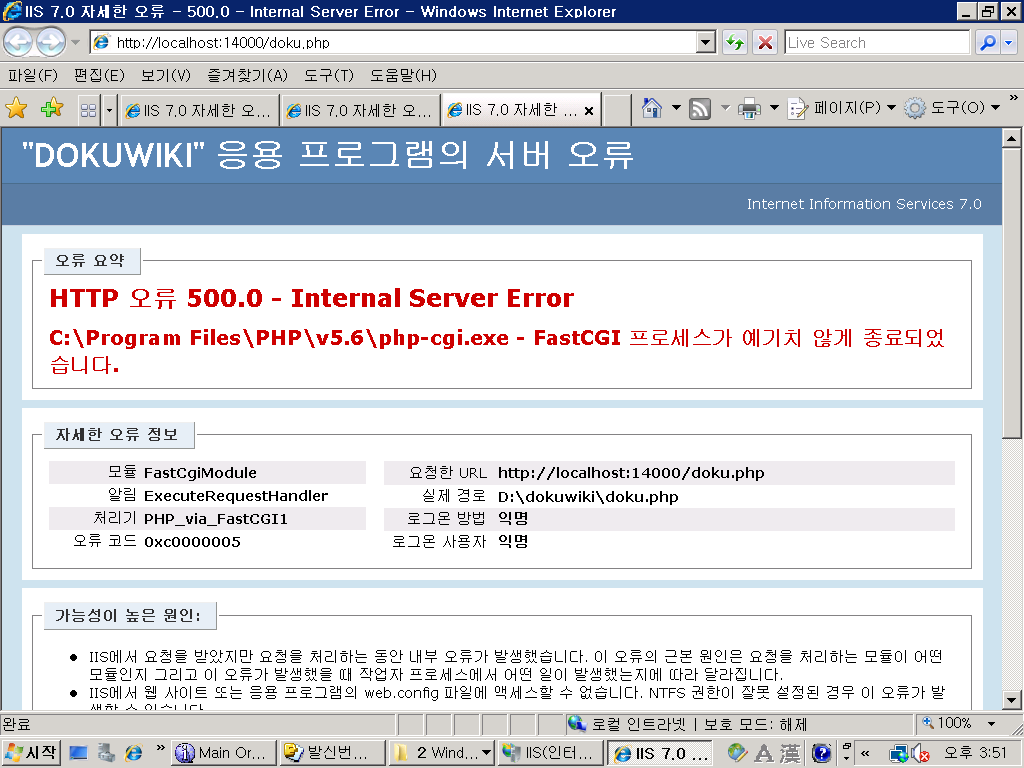Image resolution: width=1024 pixels, height=768 pixels.
Task: Open the 즐겨찾기(A) menu
Action: pos(248,76)
